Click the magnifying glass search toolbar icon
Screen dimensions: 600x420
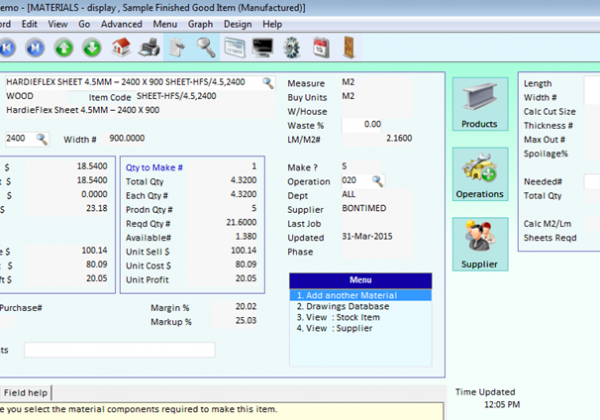(x=206, y=48)
